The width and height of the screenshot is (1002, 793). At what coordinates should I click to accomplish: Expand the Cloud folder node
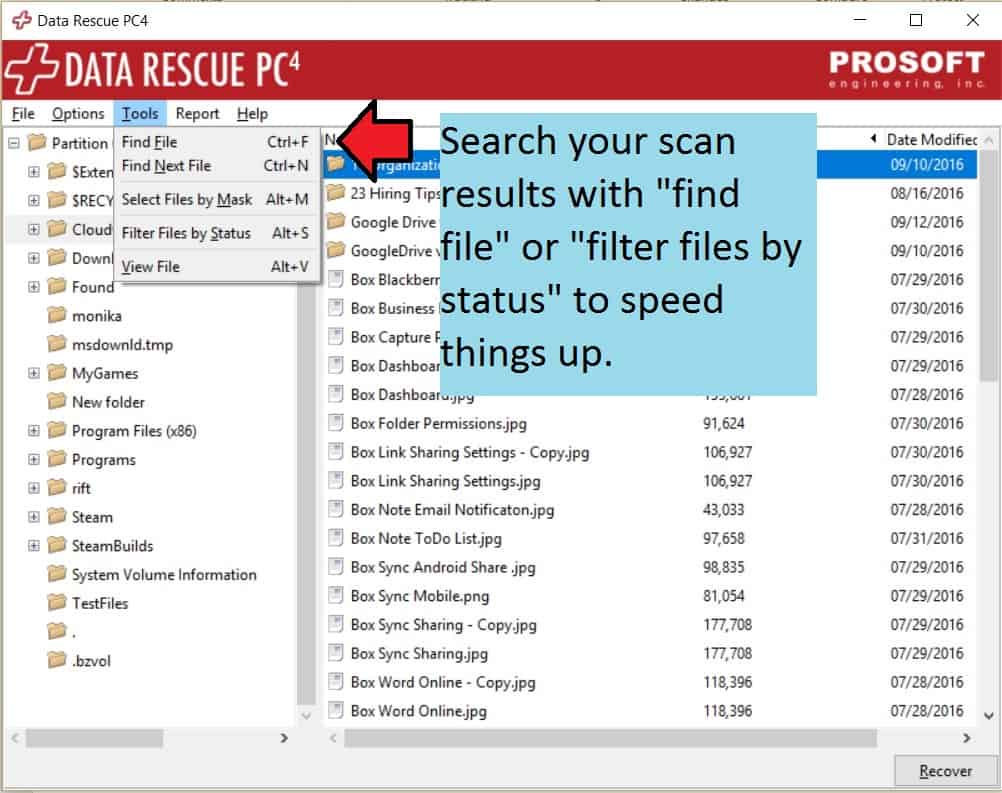34,229
